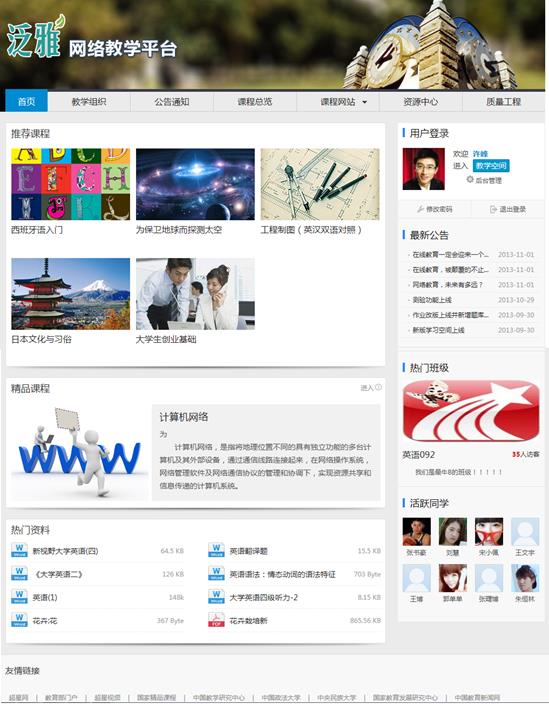
Task: Expand the 课程网站 dropdown arrow
Action: (365, 102)
